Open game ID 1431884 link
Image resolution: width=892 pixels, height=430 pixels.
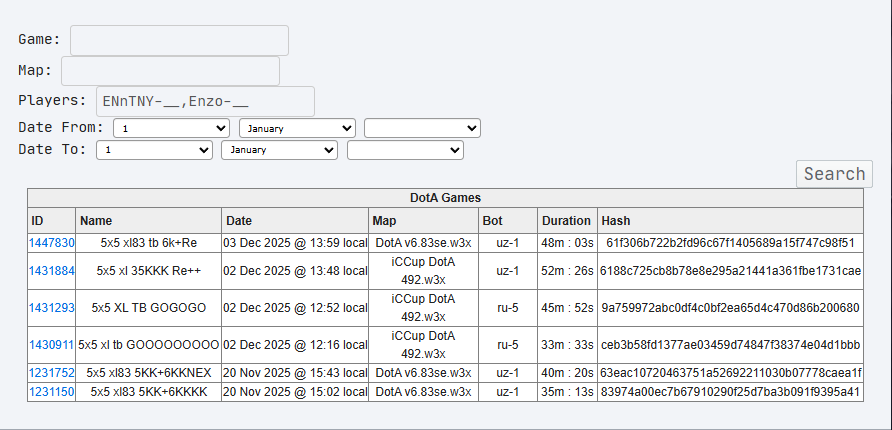(x=52, y=271)
